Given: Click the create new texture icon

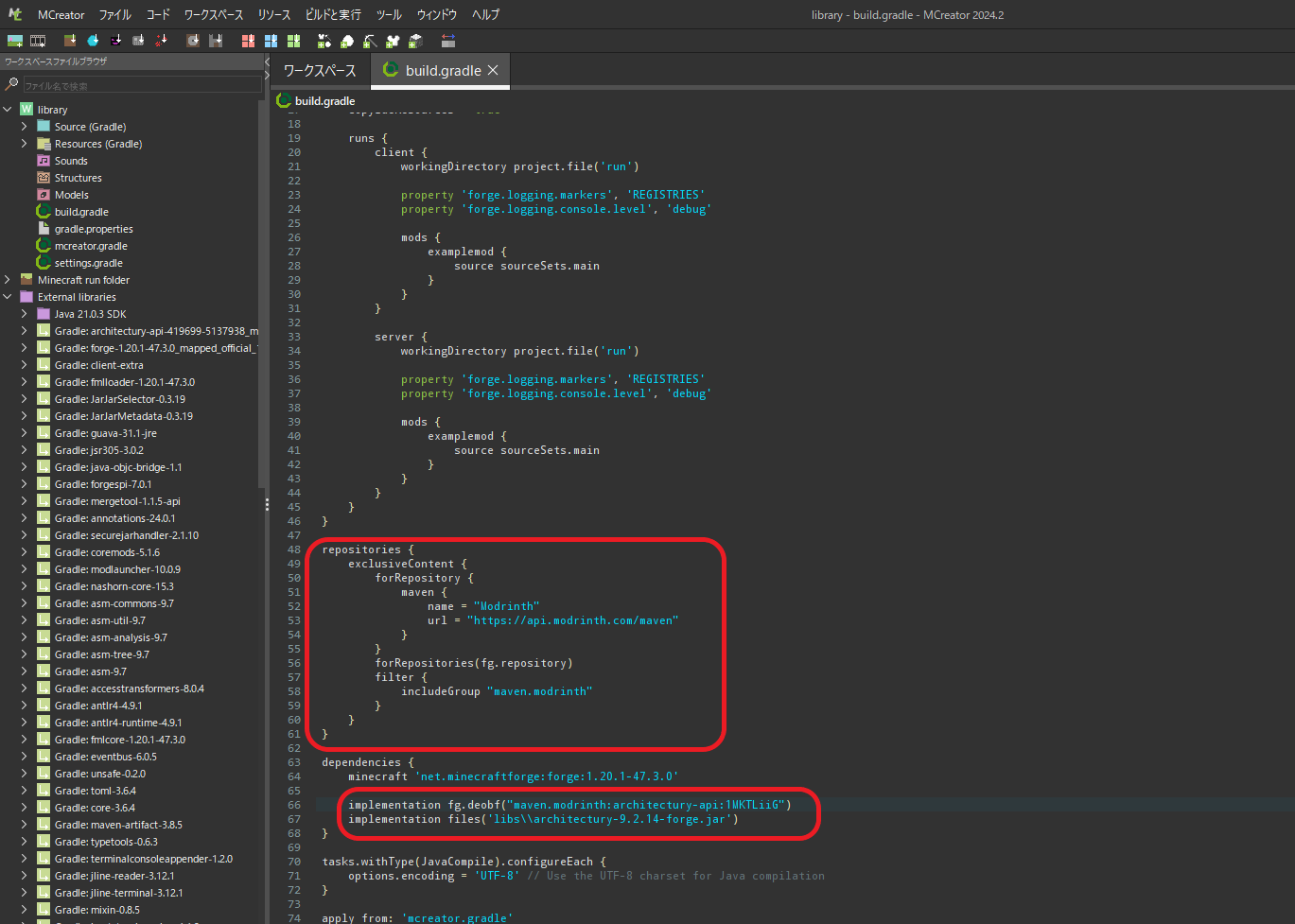Looking at the screenshot, I should pyautogui.click(x=14, y=41).
